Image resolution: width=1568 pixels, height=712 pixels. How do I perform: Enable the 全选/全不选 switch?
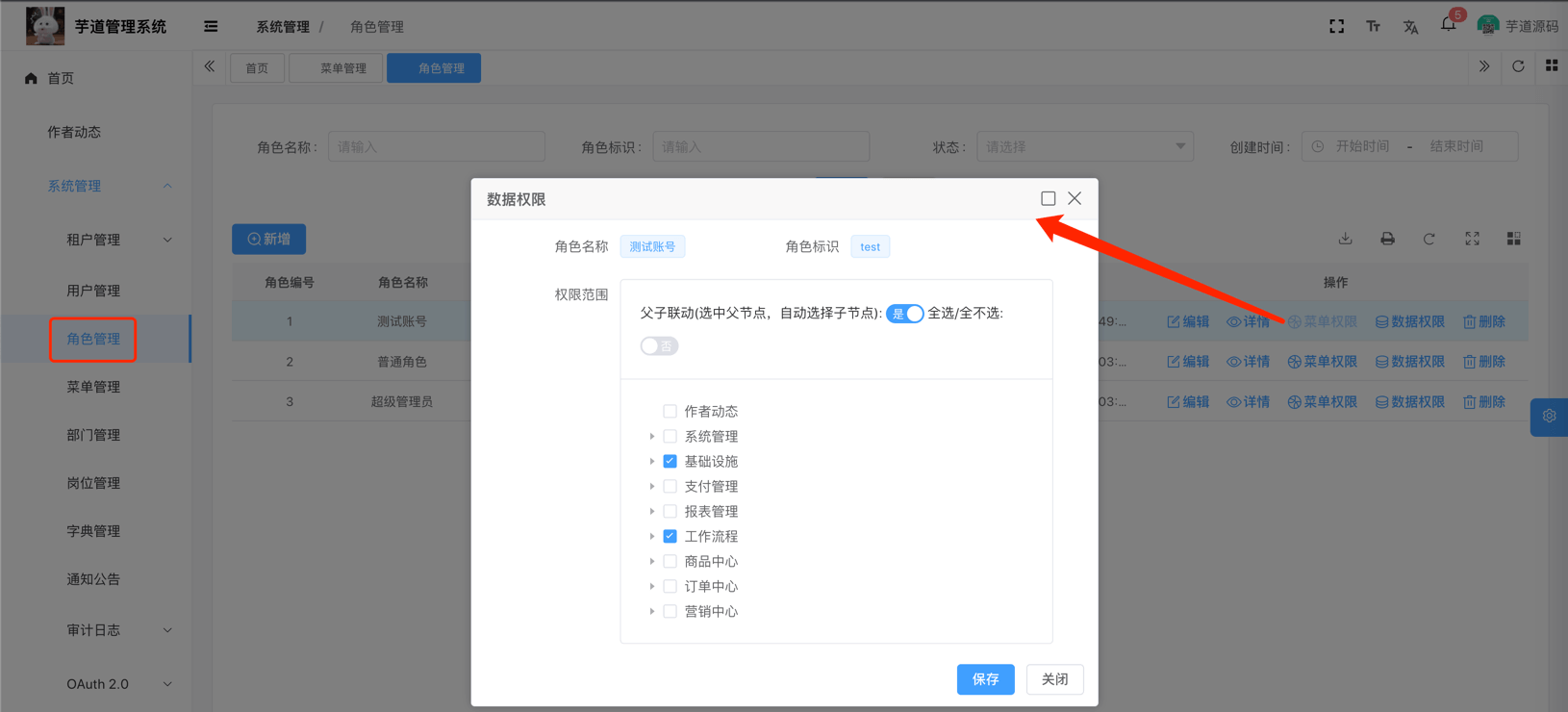tap(659, 346)
